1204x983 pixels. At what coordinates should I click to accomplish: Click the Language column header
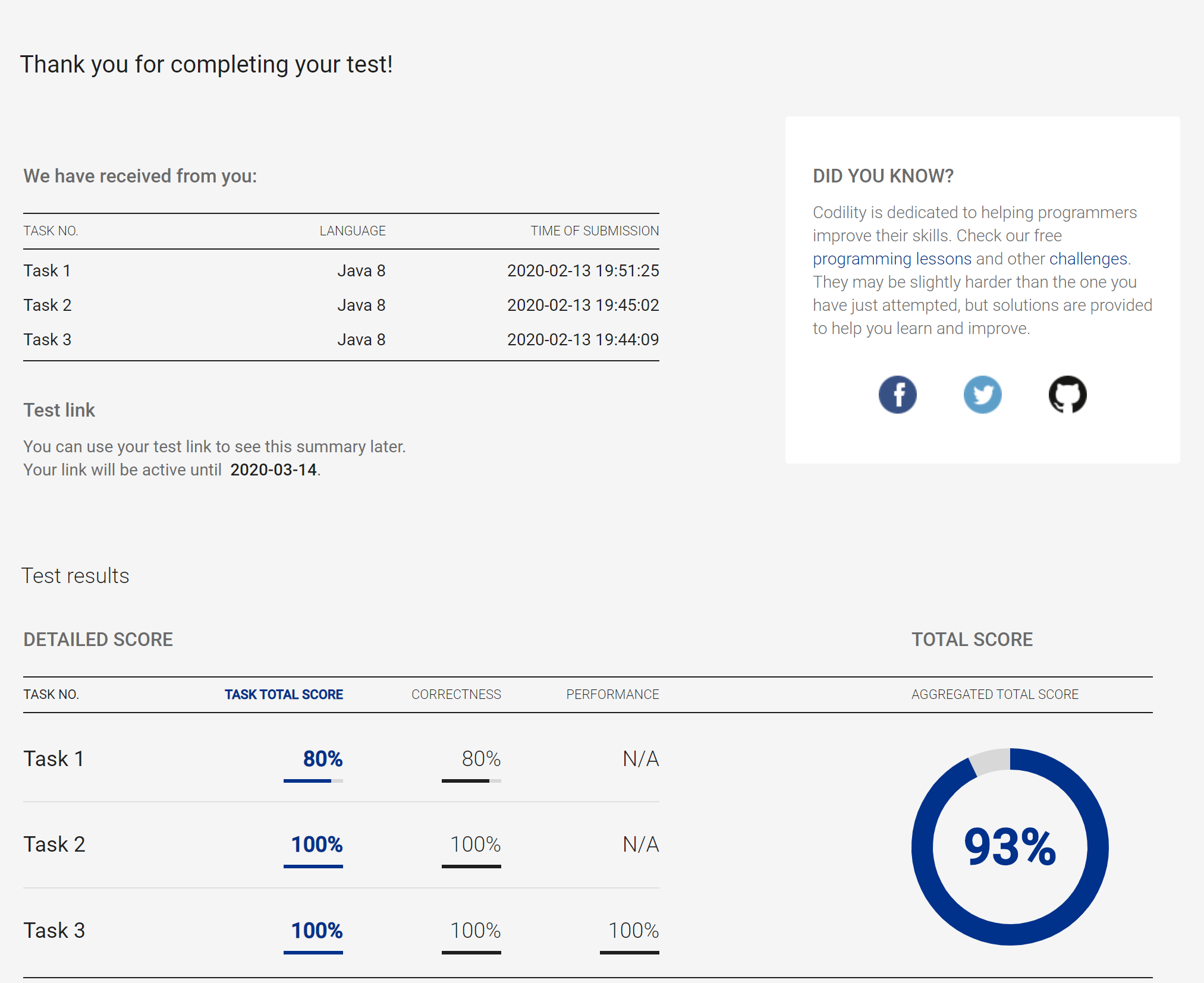[x=353, y=231]
